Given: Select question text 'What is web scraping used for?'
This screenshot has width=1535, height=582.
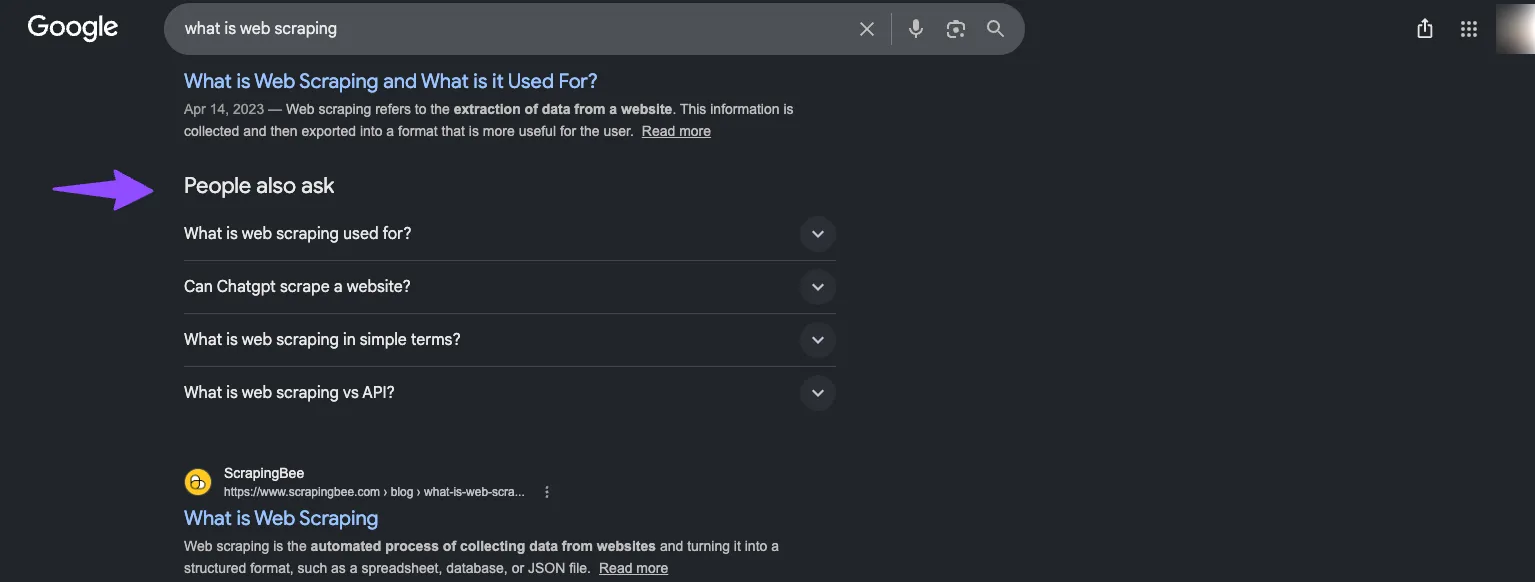Looking at the screenshot, I should click(x=298, y=234).
